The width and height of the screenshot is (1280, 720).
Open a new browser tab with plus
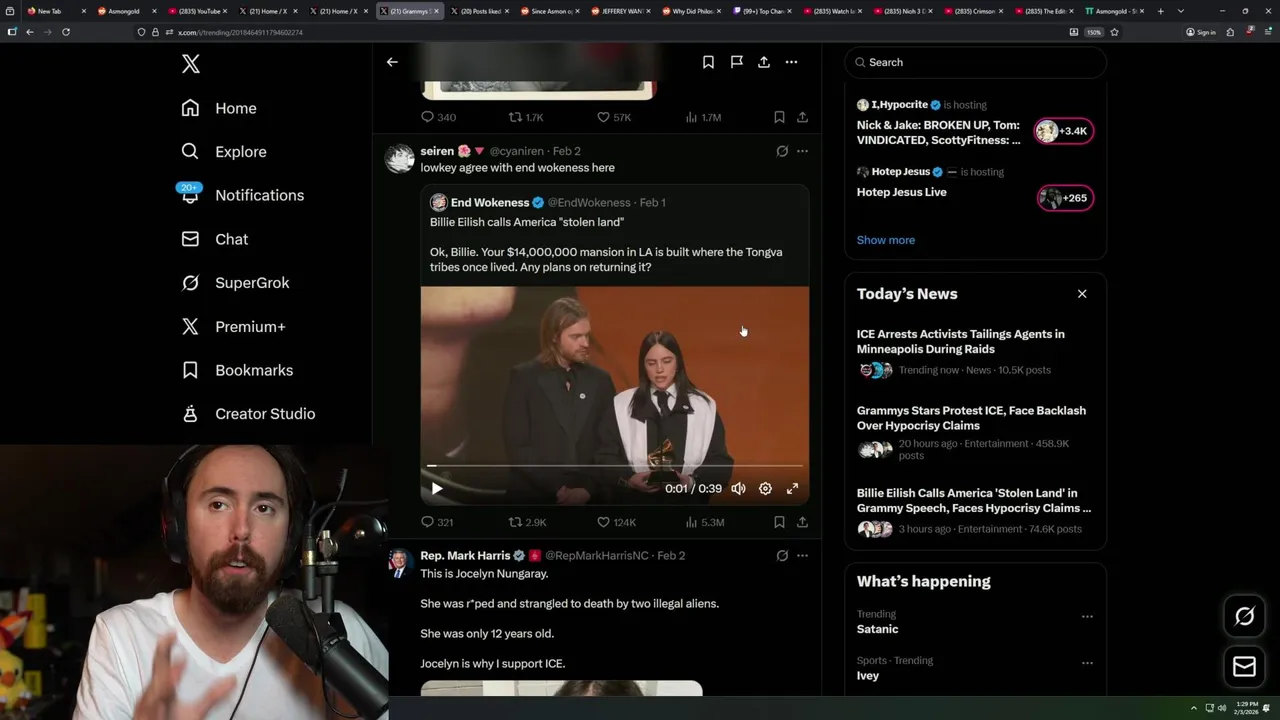coord(1160,11)
